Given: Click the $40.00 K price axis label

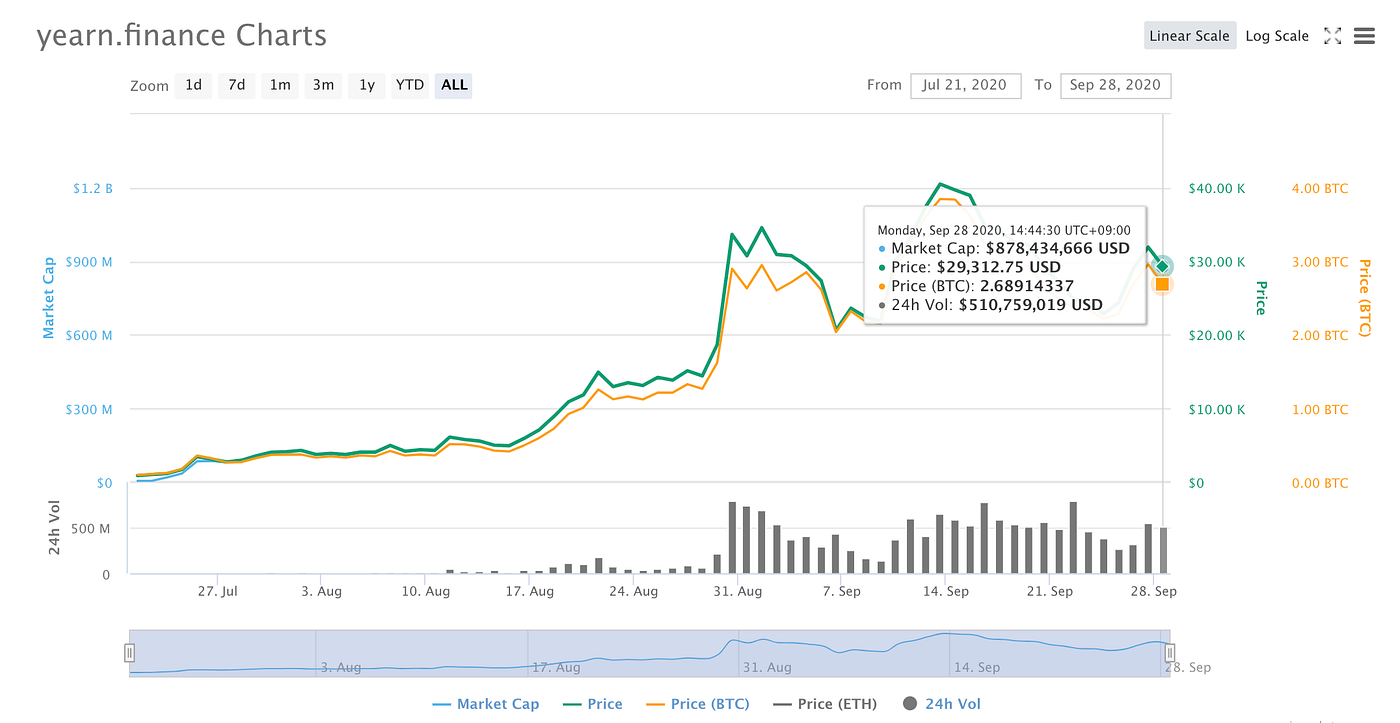Looking at the screenshot, I should coord(1217,188).
